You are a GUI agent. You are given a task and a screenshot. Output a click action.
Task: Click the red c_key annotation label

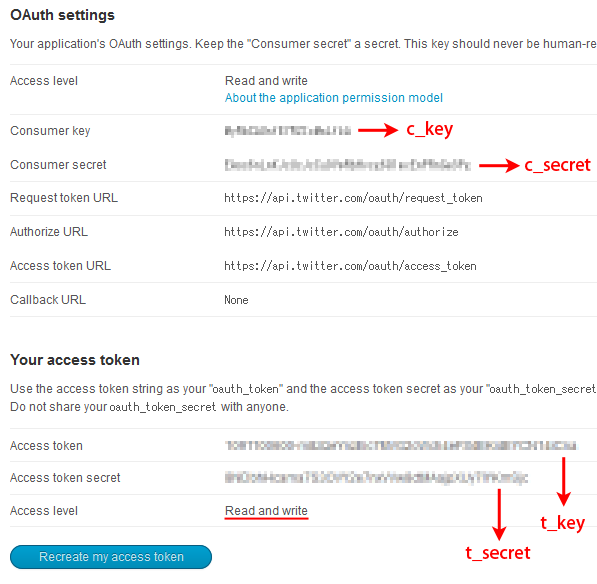click(x=429, y=129)
